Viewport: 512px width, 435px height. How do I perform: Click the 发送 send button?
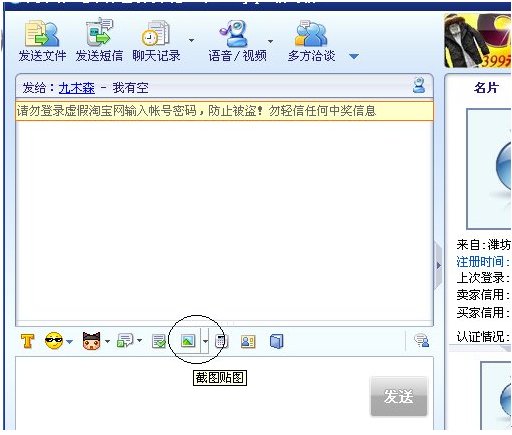tap(399, 396)
